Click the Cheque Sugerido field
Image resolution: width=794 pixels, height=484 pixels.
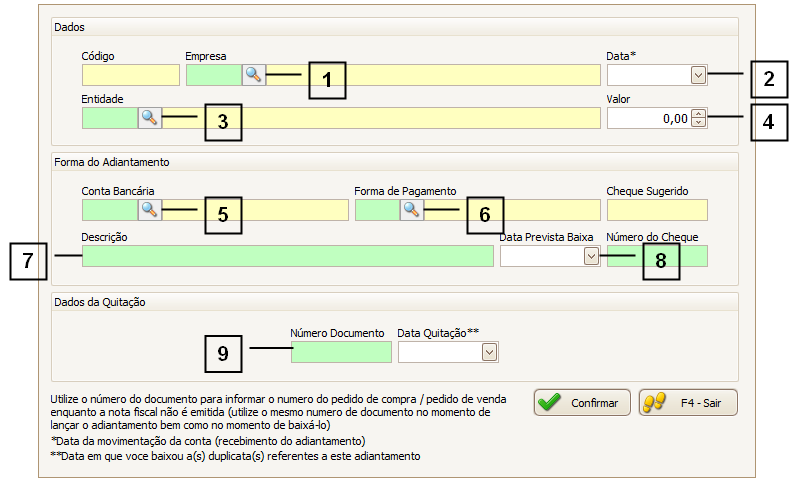(656, 210)
